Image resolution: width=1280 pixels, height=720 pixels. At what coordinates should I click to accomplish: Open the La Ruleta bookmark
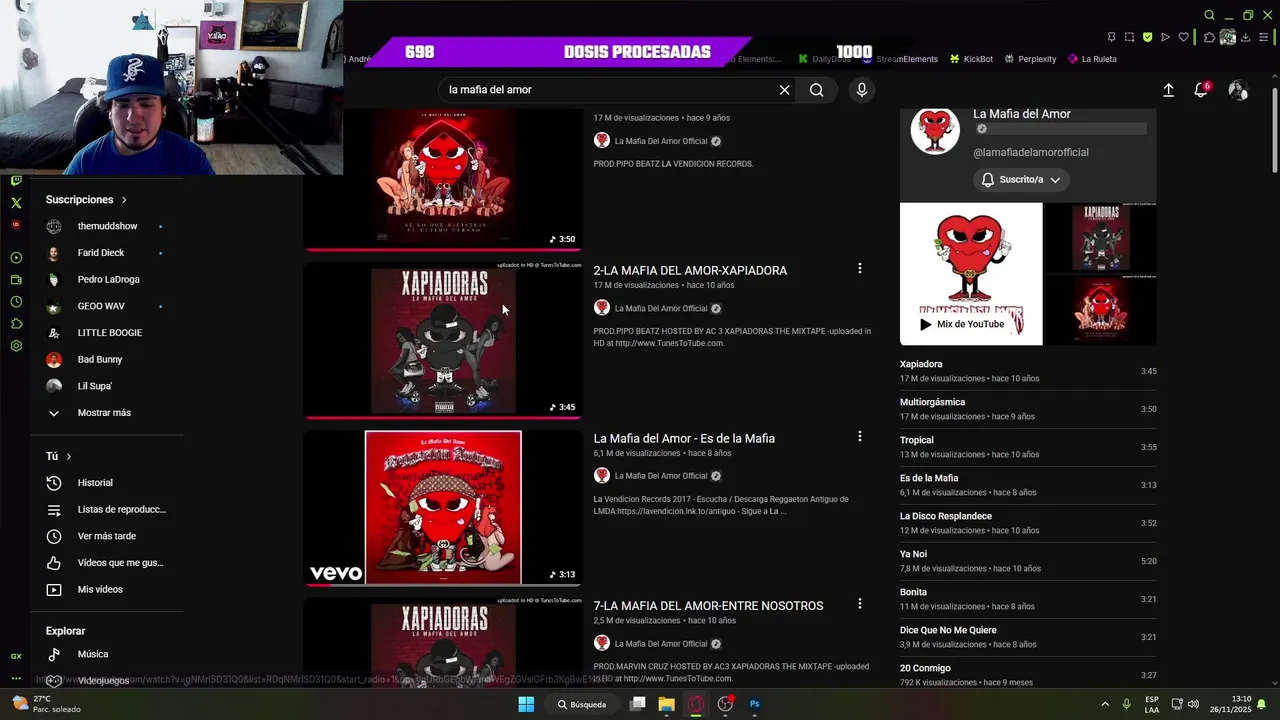coord(1092,59)
